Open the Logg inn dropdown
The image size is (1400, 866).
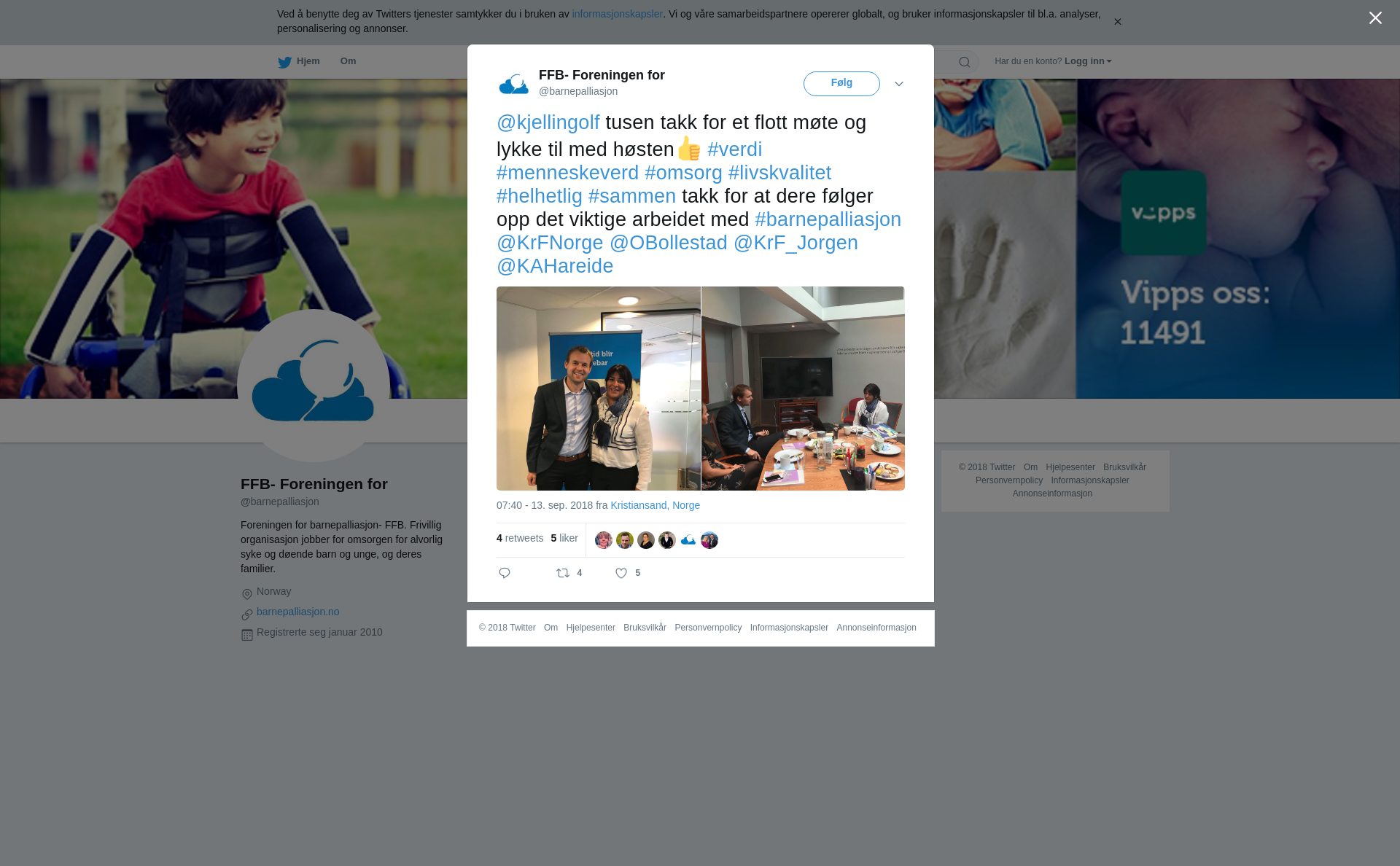pyautogui.click(x=1088, y=61)
